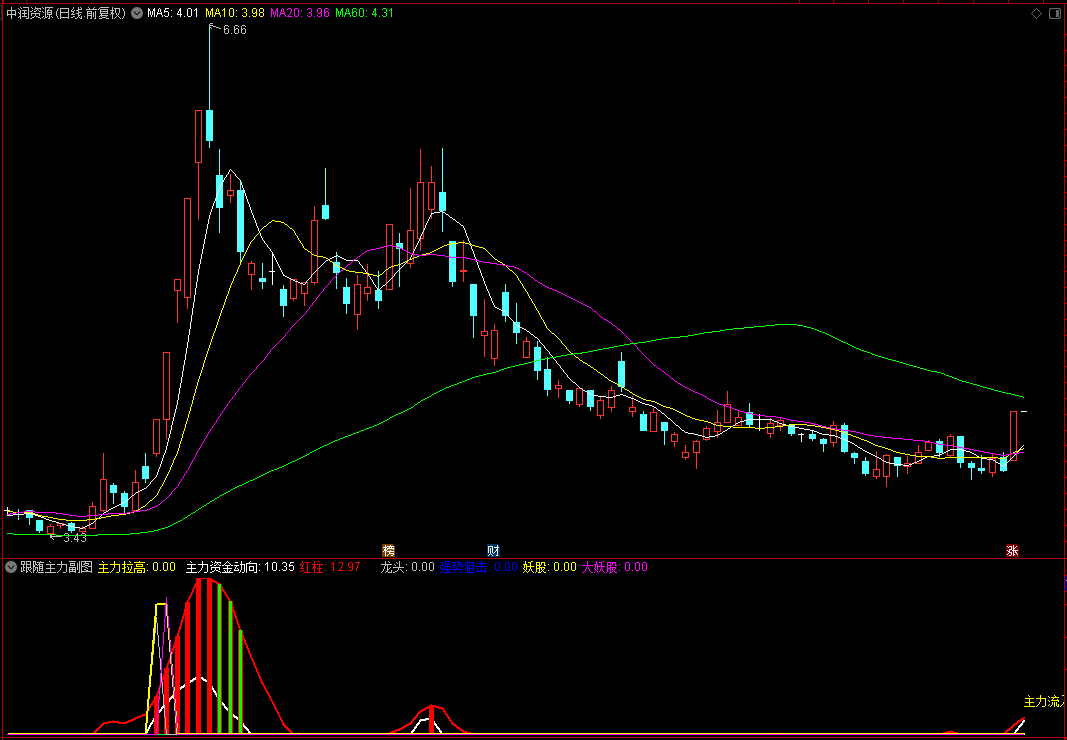Select the latest tall red candlestick at far right
The width and height of the screenshot is (1067, 740).
pos(1013,436)
